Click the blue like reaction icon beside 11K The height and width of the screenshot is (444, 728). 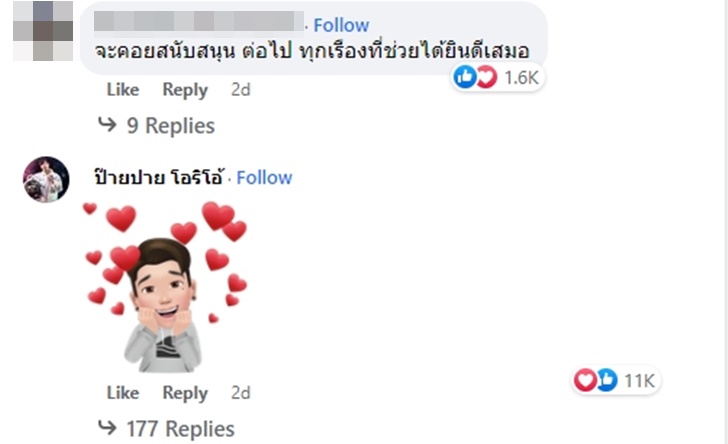pyautogui.click(x=605, y=380)
